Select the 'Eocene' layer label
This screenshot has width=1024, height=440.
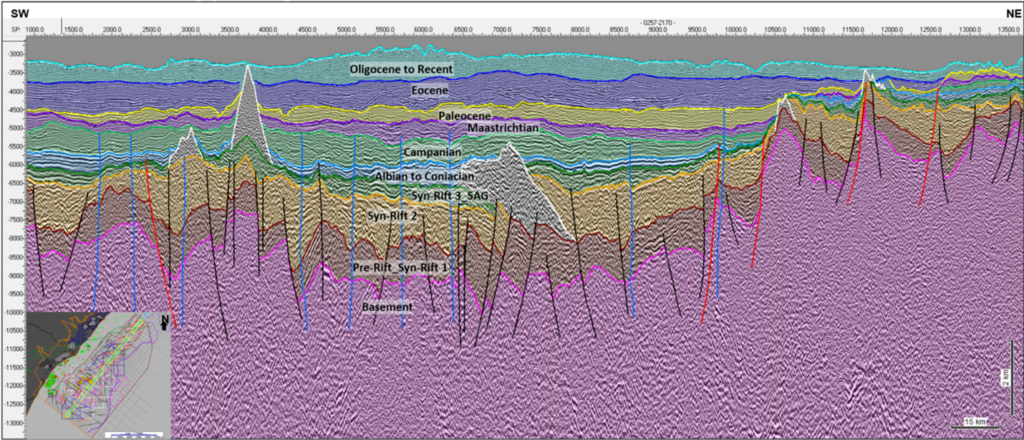(x=430, y=91)
